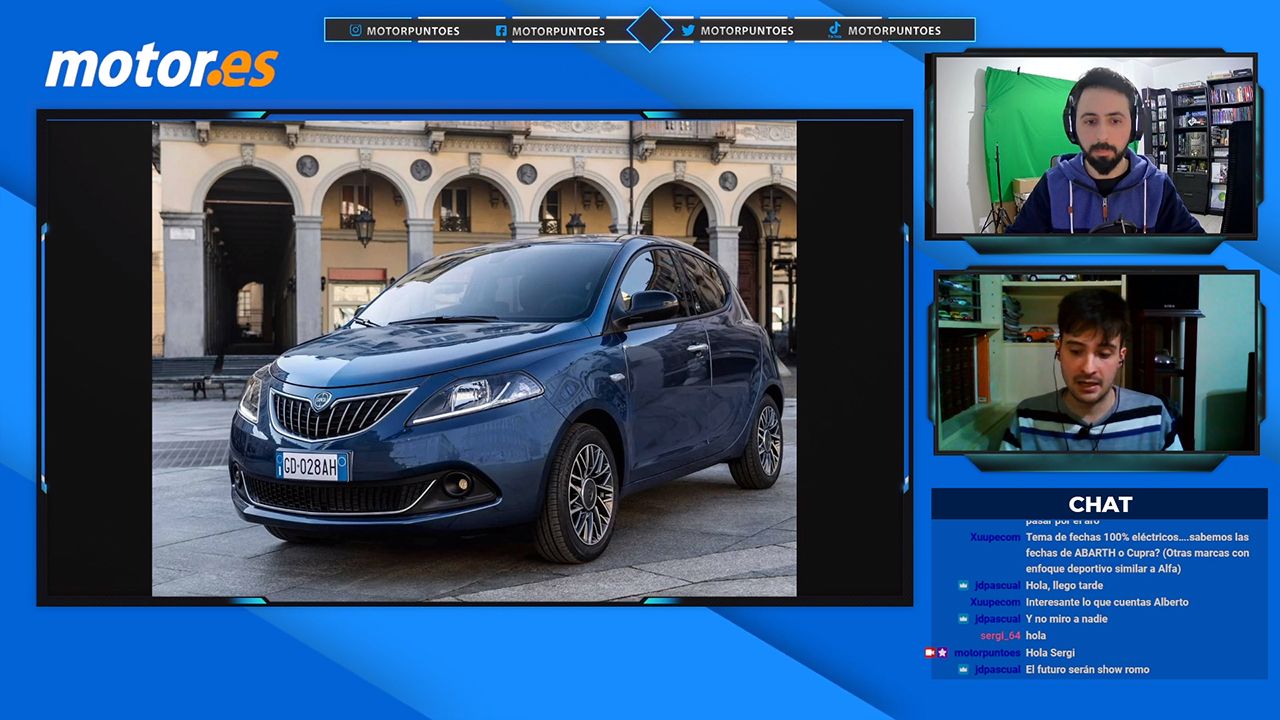The image size is (1280, 720).
Task: Click the crown badge beside 'Hola, llego tarde'
Action: (964, 585)
